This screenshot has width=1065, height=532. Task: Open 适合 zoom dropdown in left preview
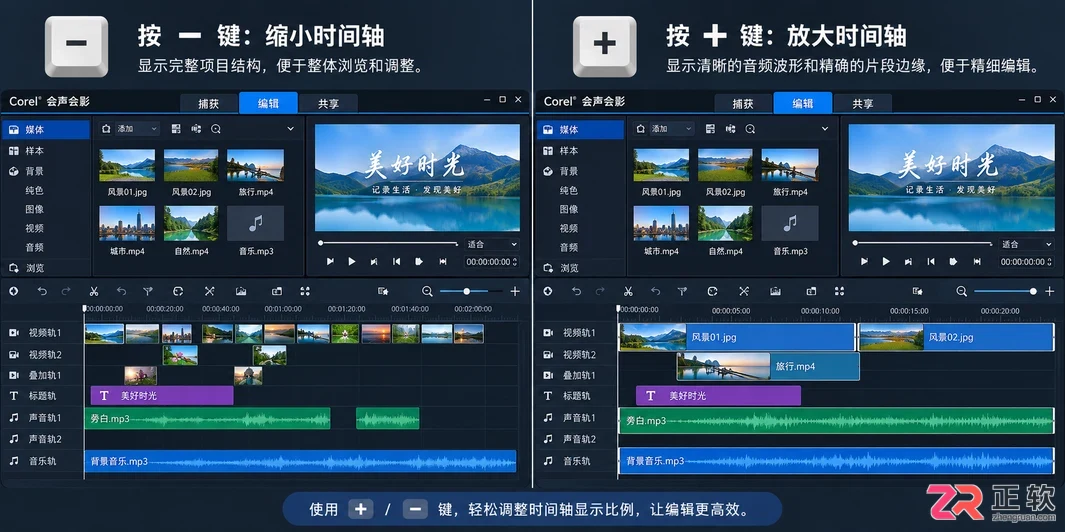click(492, 244)
